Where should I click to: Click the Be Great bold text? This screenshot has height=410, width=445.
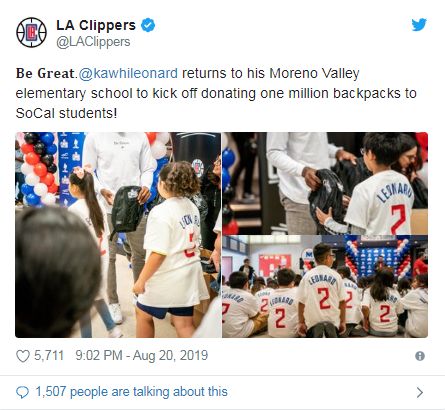[x=45, y=73]
